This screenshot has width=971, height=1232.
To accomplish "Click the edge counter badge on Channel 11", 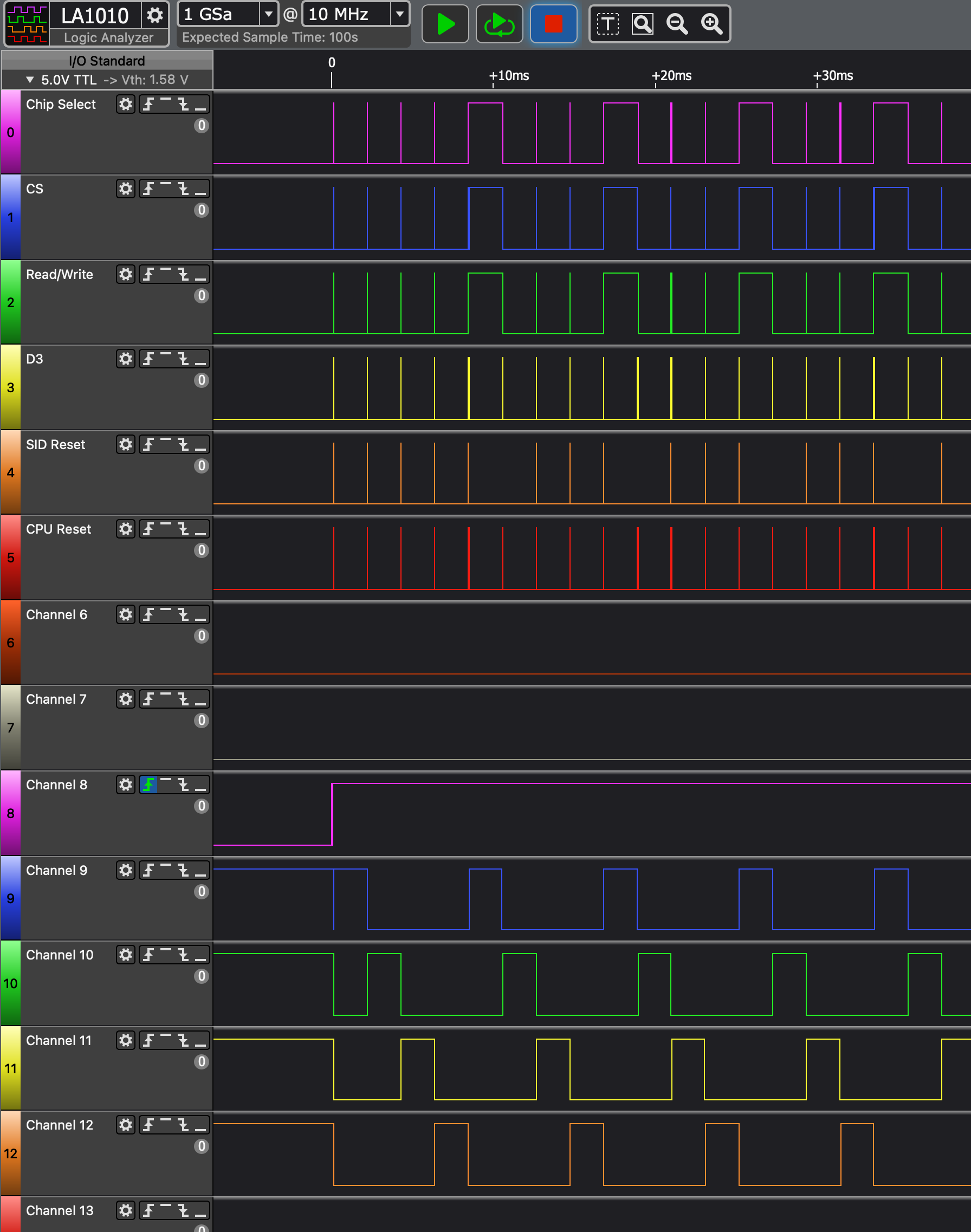I will [x=201, y=1061].
